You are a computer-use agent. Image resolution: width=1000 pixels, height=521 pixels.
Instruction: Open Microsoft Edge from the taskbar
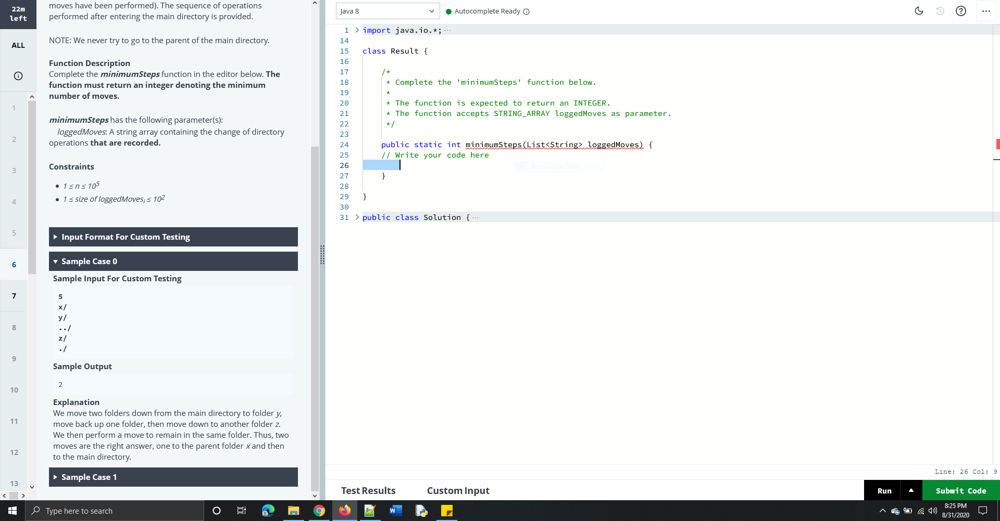tap(268, 511)
